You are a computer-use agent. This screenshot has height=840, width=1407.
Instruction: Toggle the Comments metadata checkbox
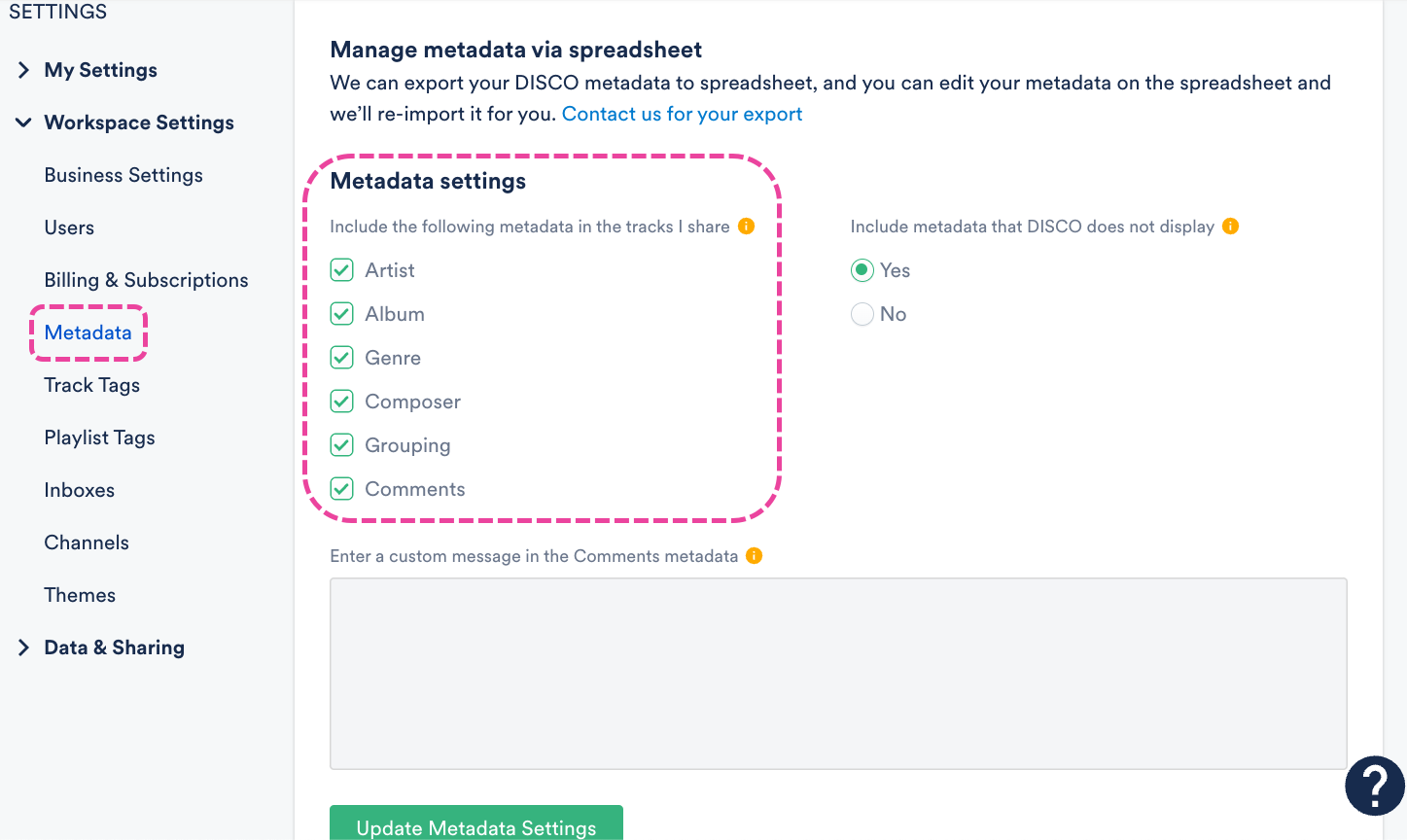pos(341,489)
